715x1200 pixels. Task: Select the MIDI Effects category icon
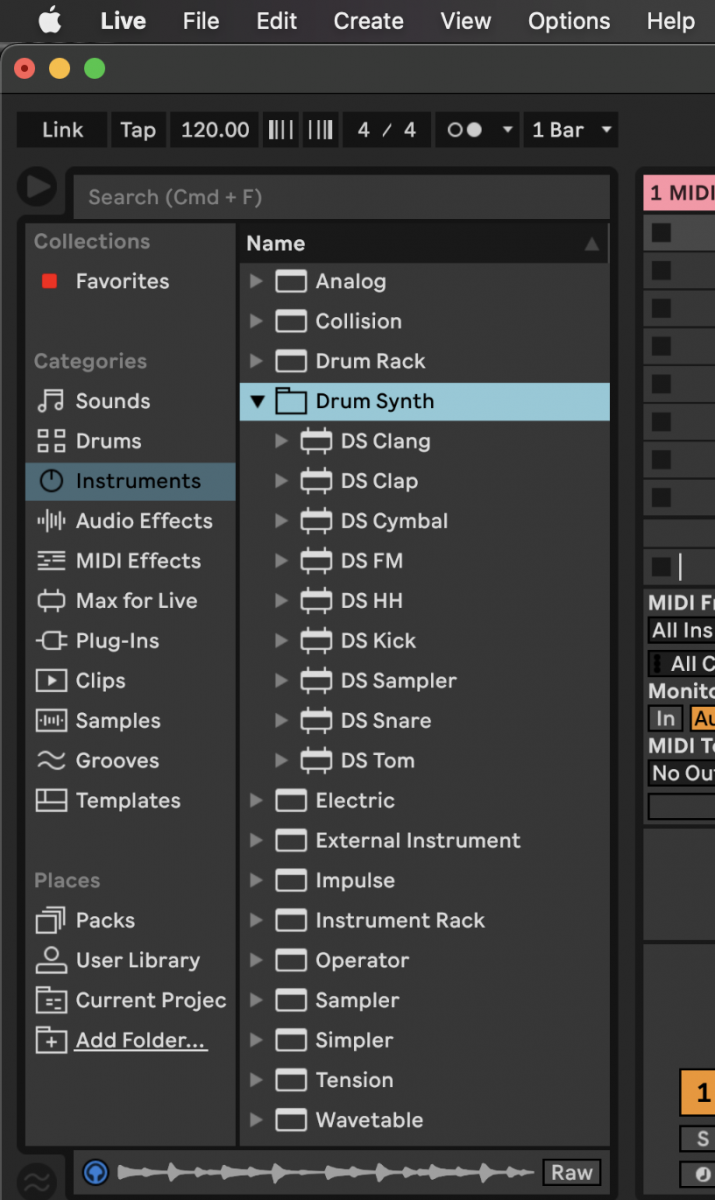click(50, 561)
